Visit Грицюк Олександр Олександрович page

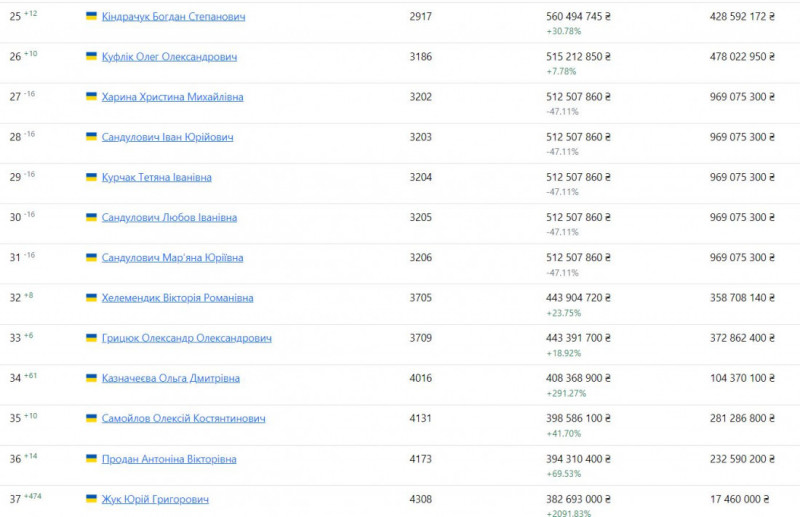click(186, 338)
